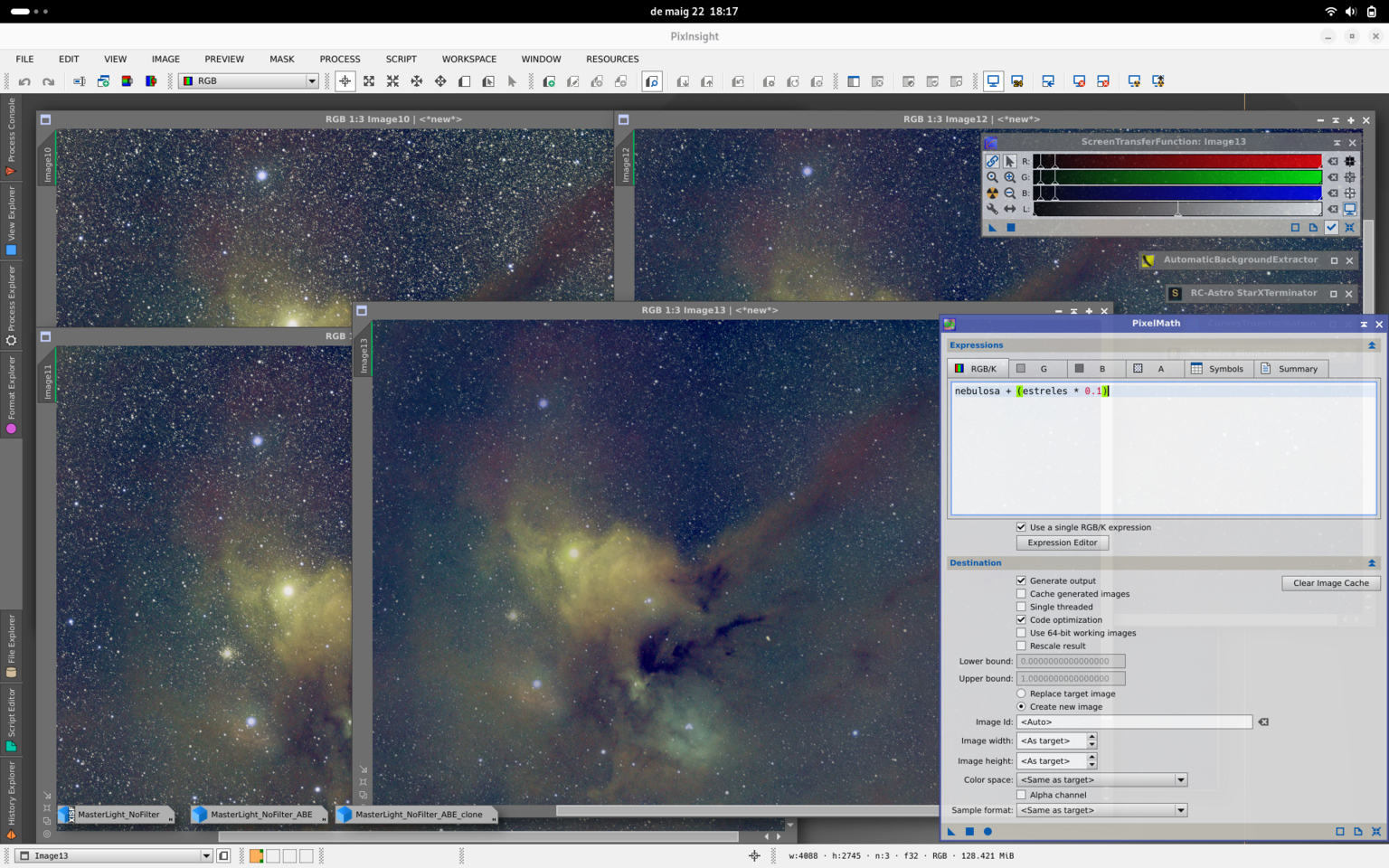Open the PROCESS menu
The height and width of the screenshot is (868, 1389).
[x=340, y=59]
